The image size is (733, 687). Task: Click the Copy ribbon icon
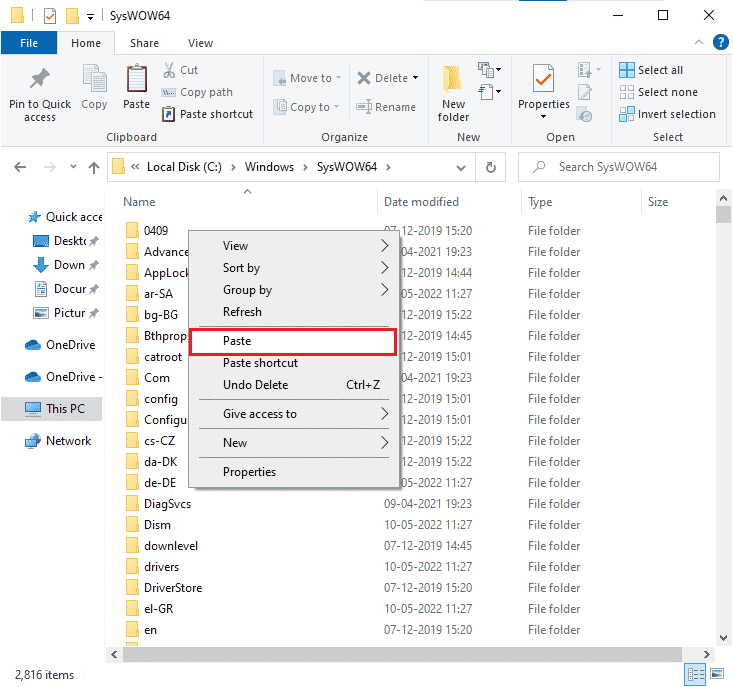tap(94, 79)
